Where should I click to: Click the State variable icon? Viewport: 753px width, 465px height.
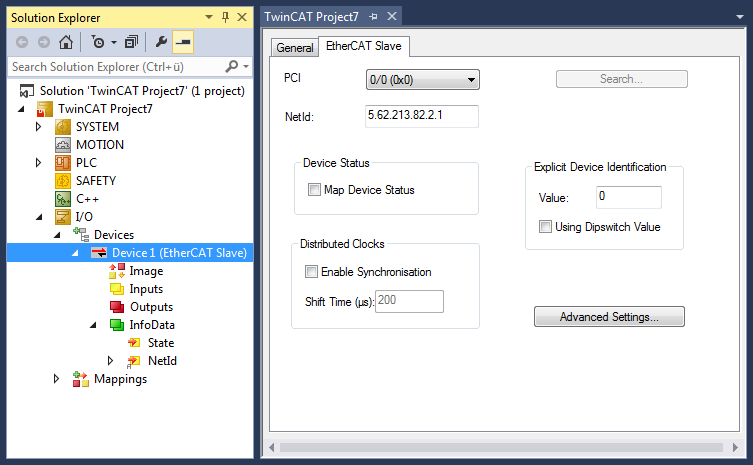click(134, 343)
